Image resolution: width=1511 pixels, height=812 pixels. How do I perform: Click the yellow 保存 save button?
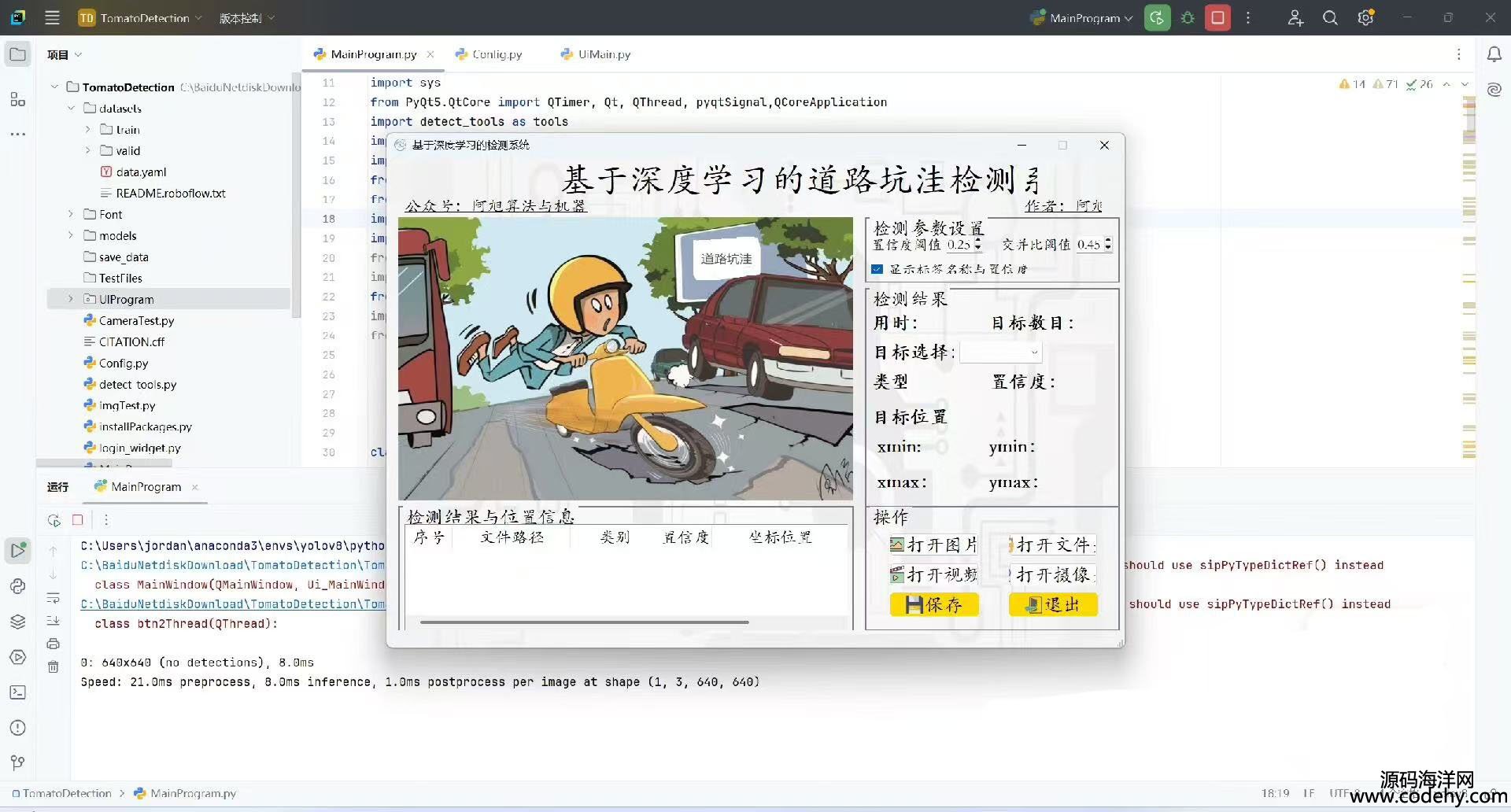coord(934,604)
